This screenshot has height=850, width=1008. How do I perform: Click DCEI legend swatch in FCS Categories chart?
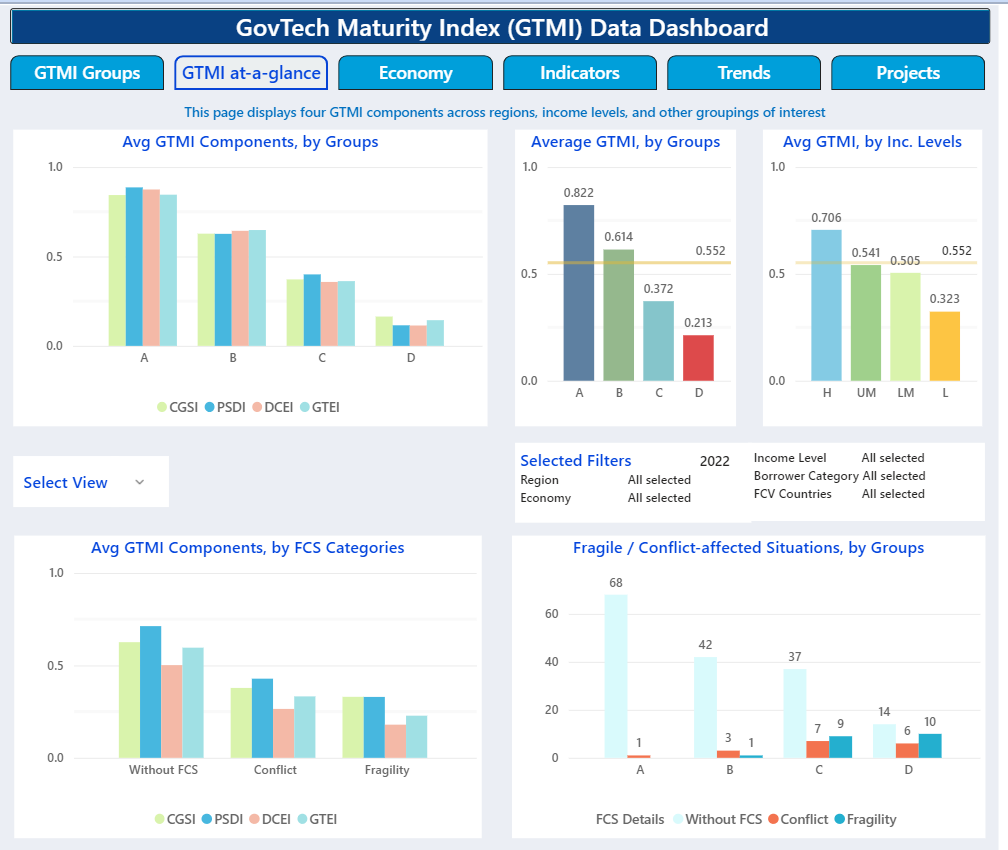click(x=255, y=819)
